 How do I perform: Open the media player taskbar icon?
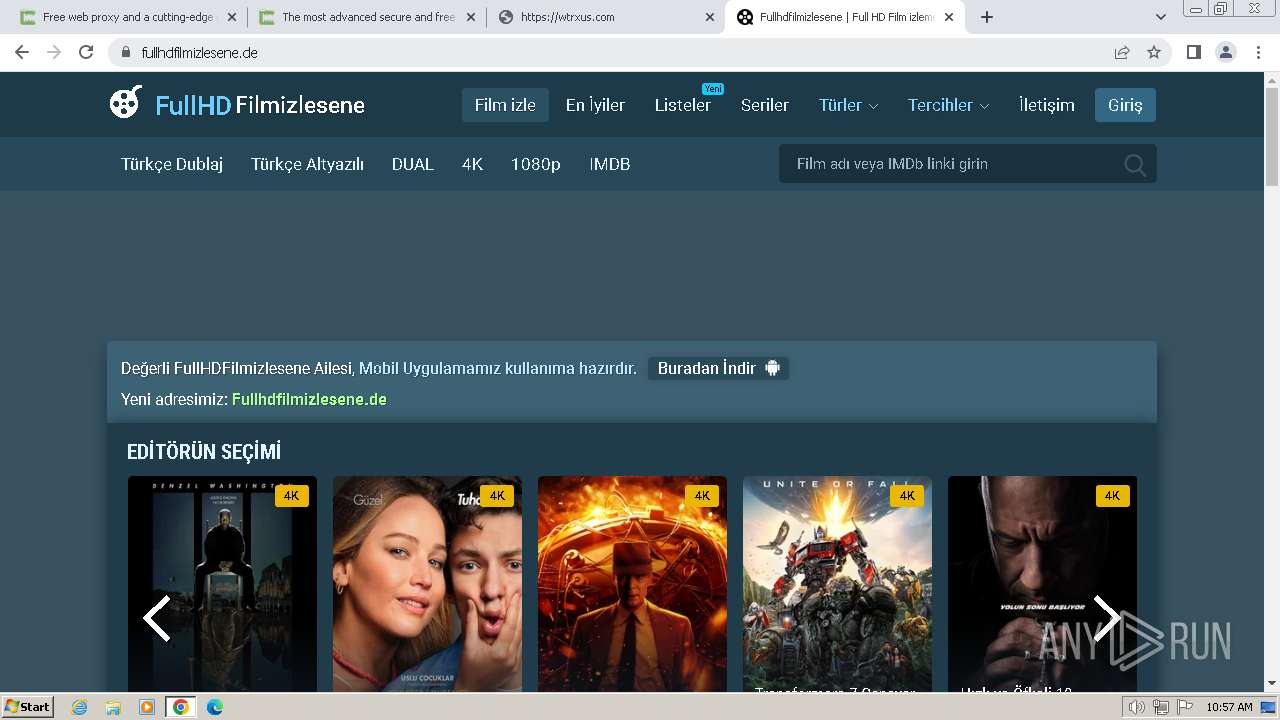click(x=147, y=707)
